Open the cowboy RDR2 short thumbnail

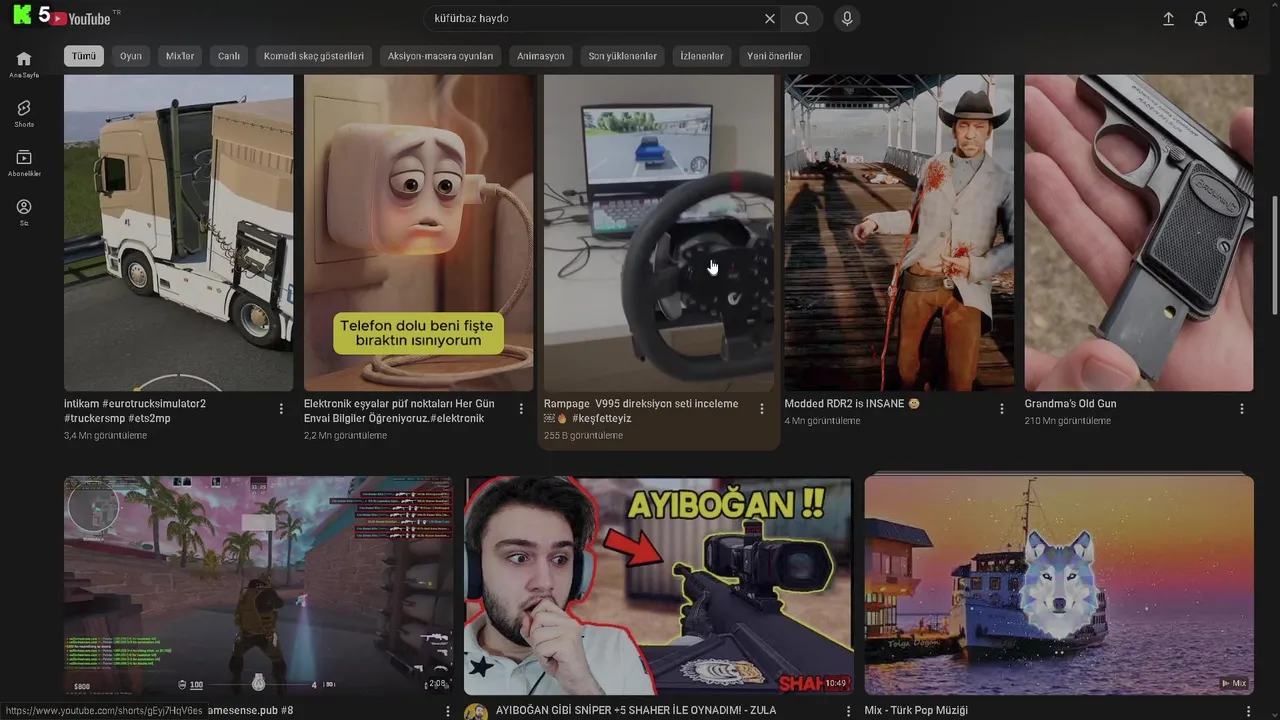point(899,232)
